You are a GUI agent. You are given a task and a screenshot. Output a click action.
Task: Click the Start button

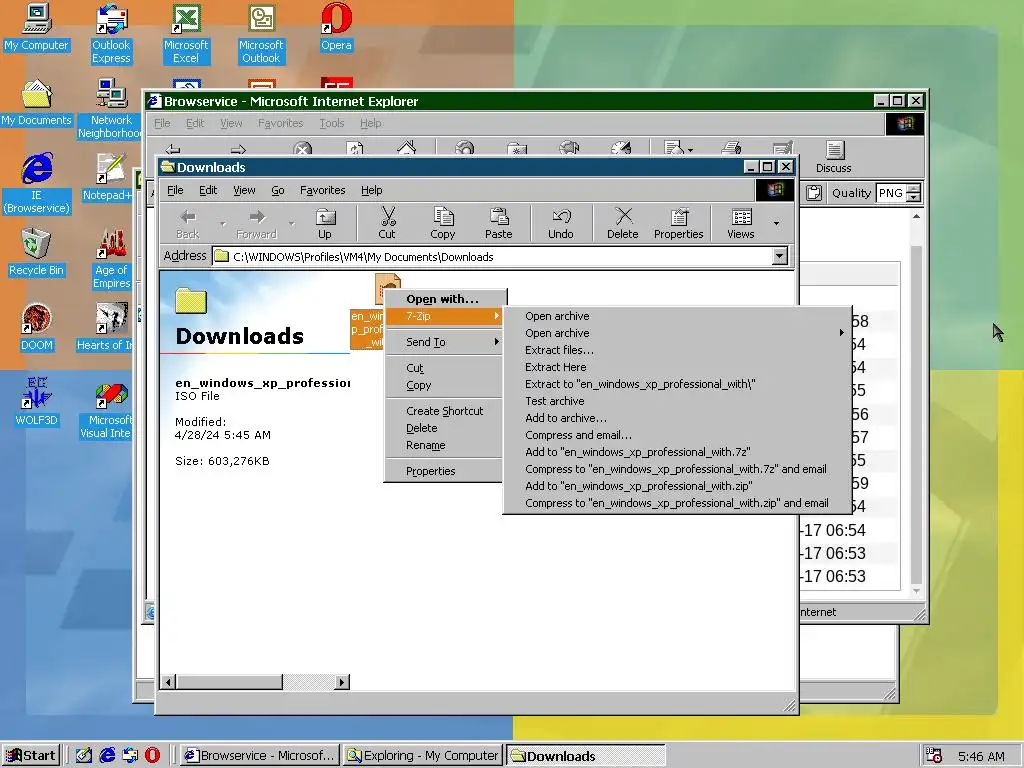pyautogui.click(x=31, y=756)
